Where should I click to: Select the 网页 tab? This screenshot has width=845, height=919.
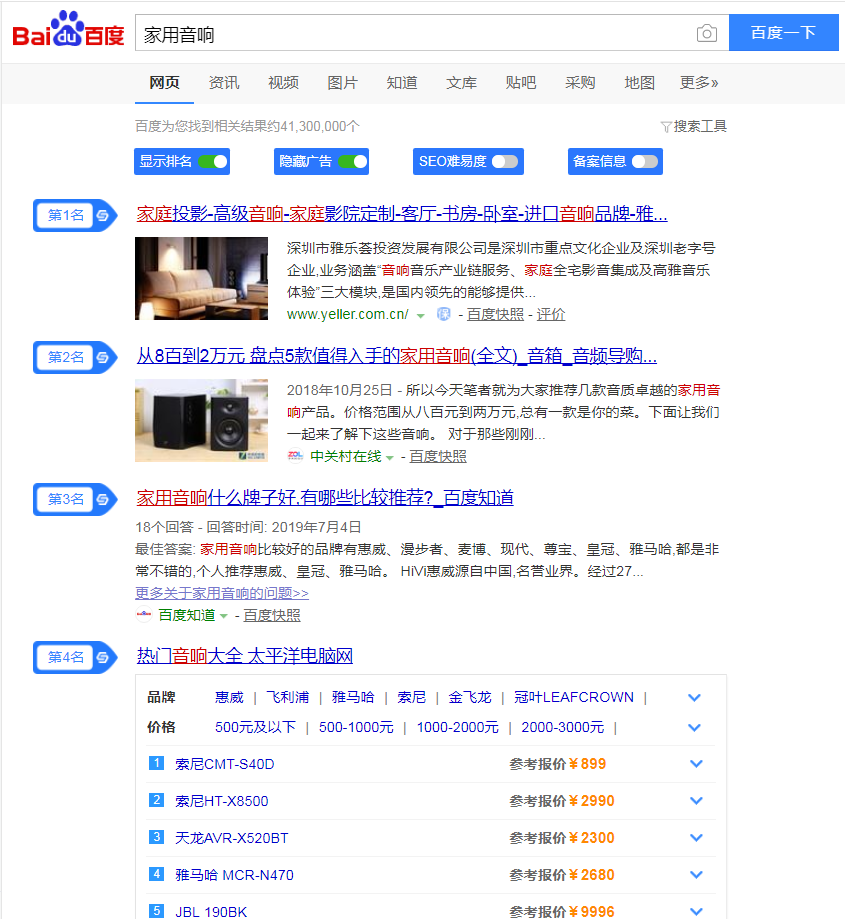click(x=164, y=83)
